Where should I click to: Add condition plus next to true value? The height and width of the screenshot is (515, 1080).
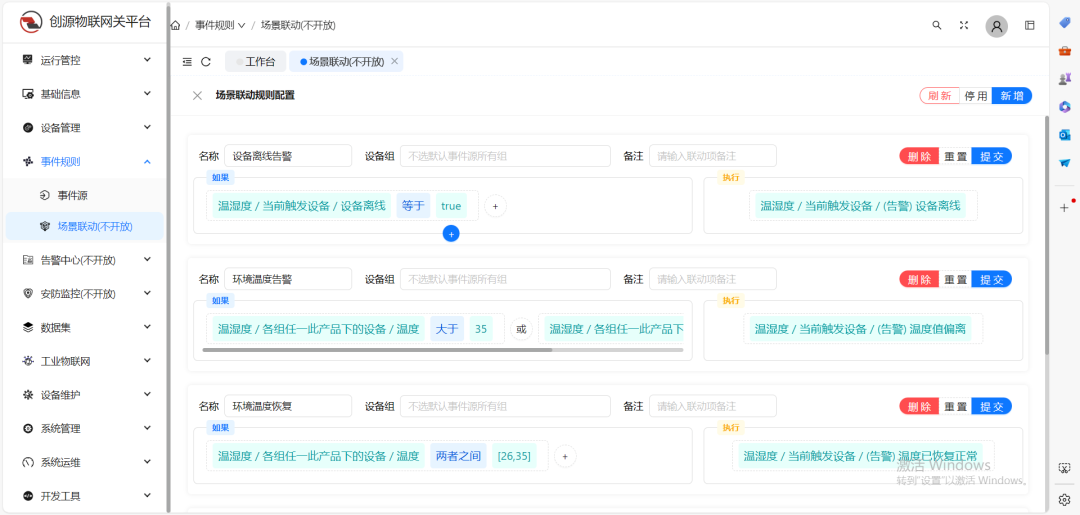coord(495,206)
